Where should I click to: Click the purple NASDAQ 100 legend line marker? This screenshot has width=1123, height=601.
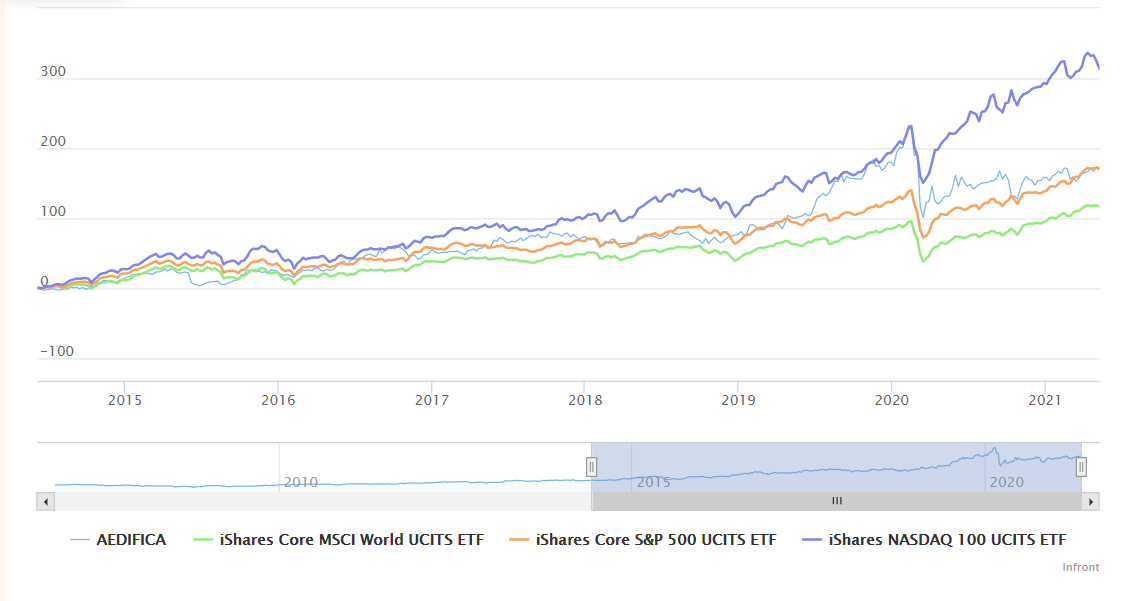811,539
